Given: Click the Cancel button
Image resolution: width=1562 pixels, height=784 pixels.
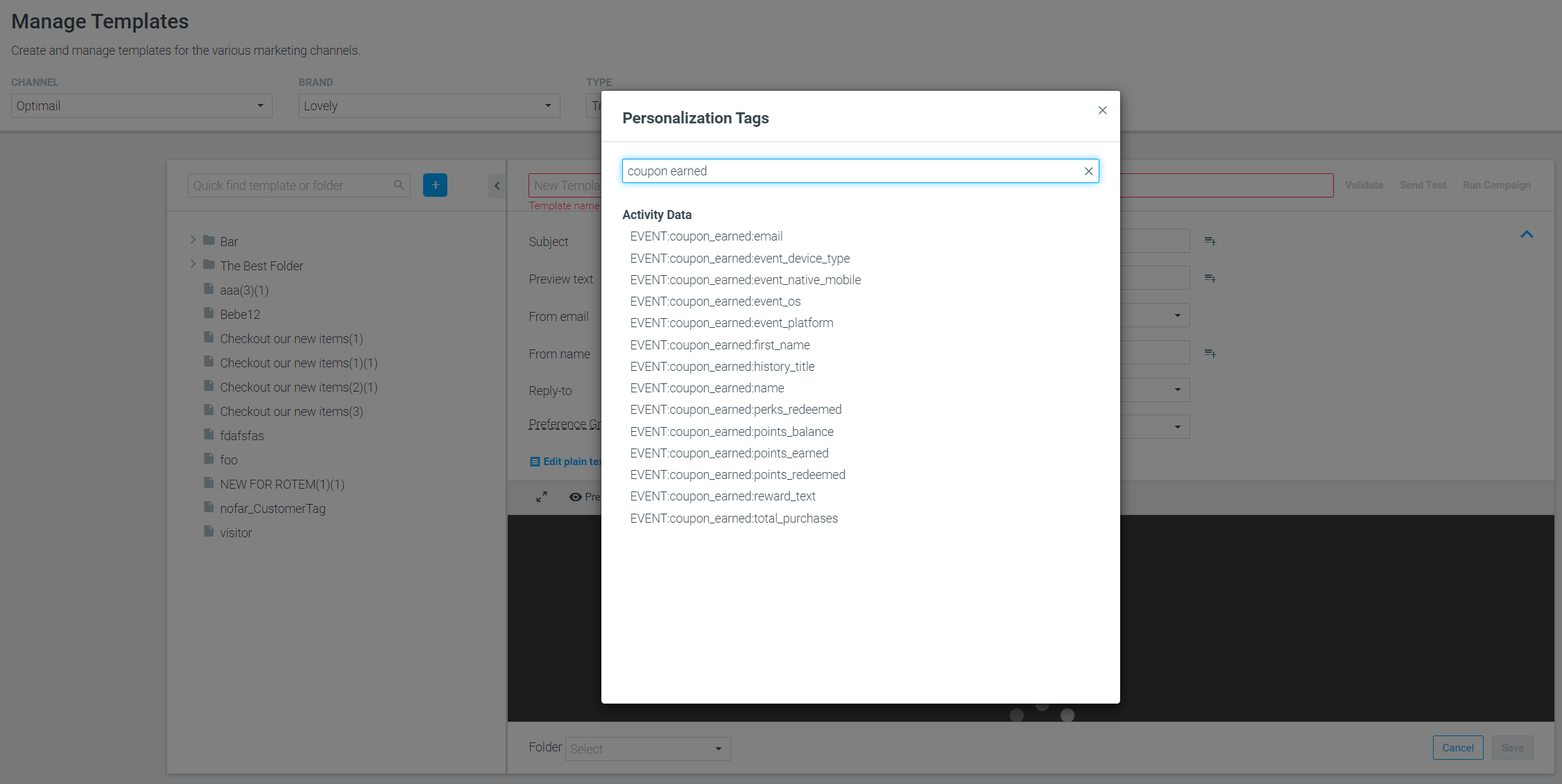Looking at the screenshot, I should [x=1458, y=748].
